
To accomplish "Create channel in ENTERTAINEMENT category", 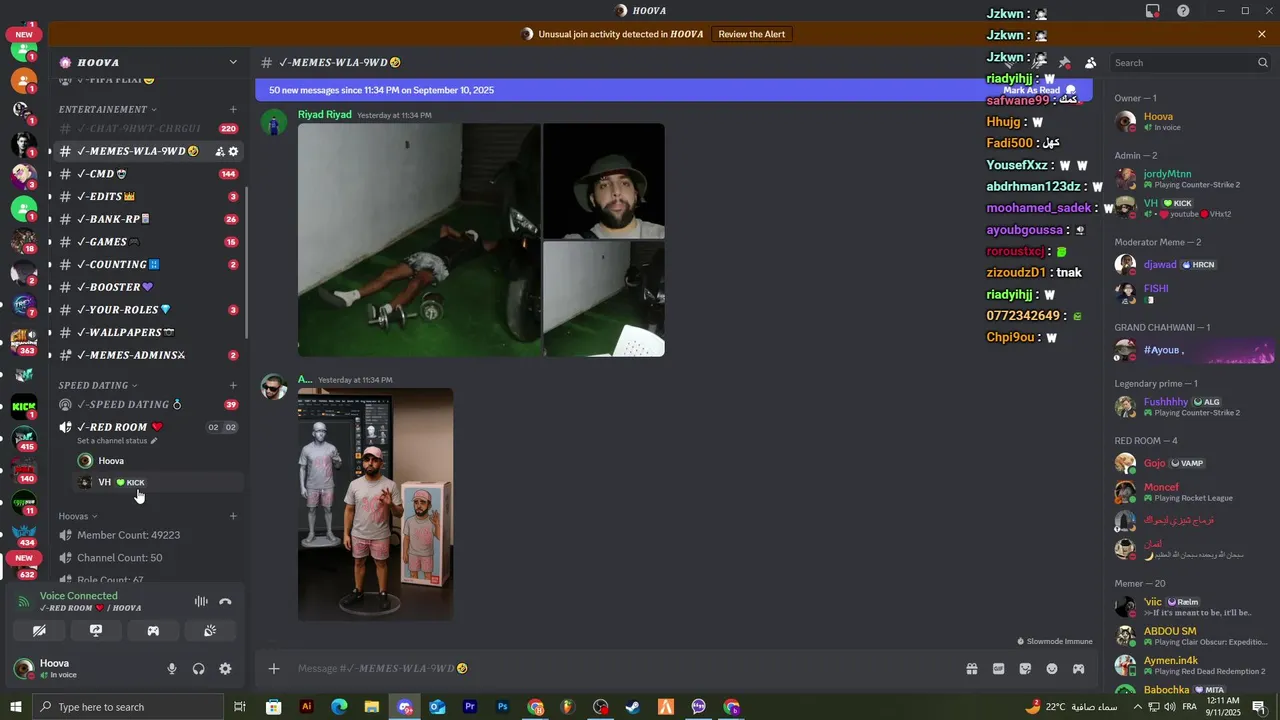I will [233, 109].
